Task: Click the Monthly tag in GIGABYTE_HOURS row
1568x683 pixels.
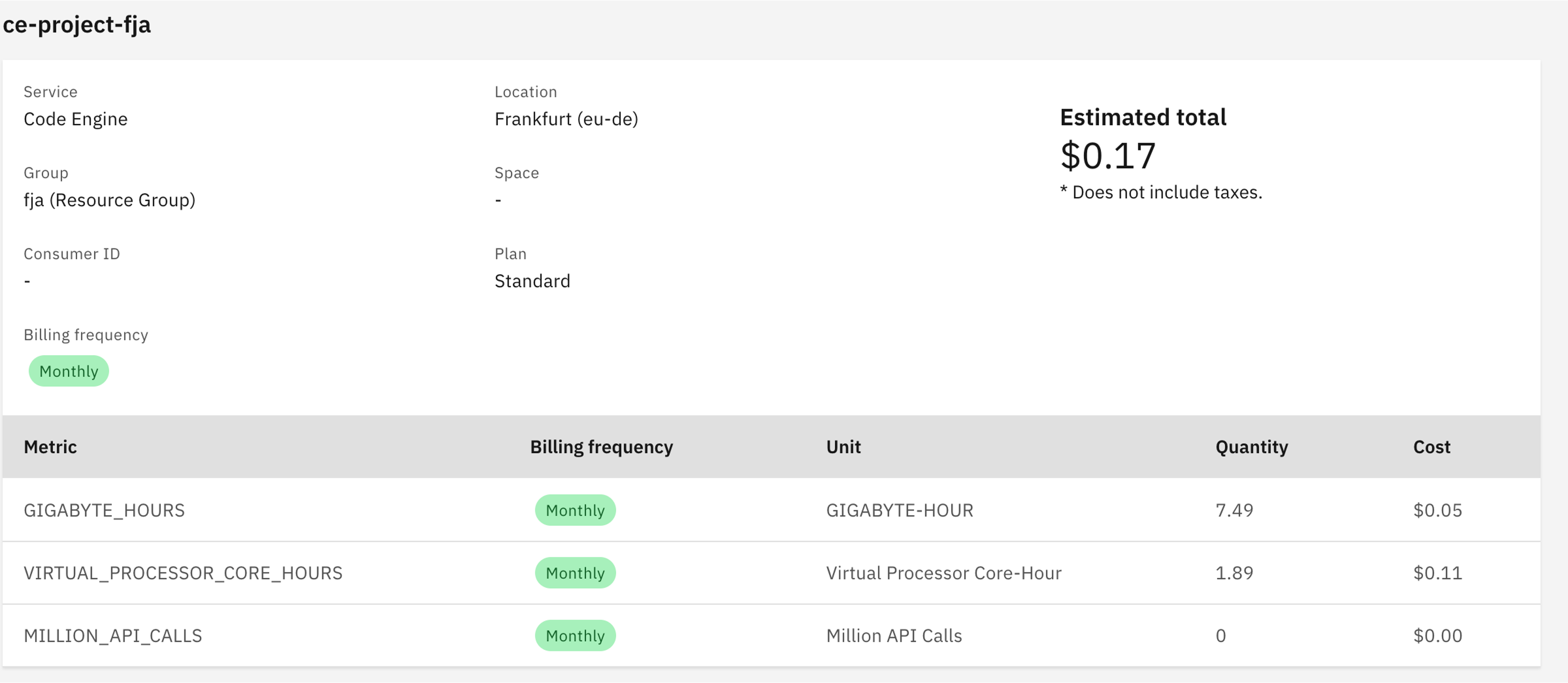Action: point(575,510)
